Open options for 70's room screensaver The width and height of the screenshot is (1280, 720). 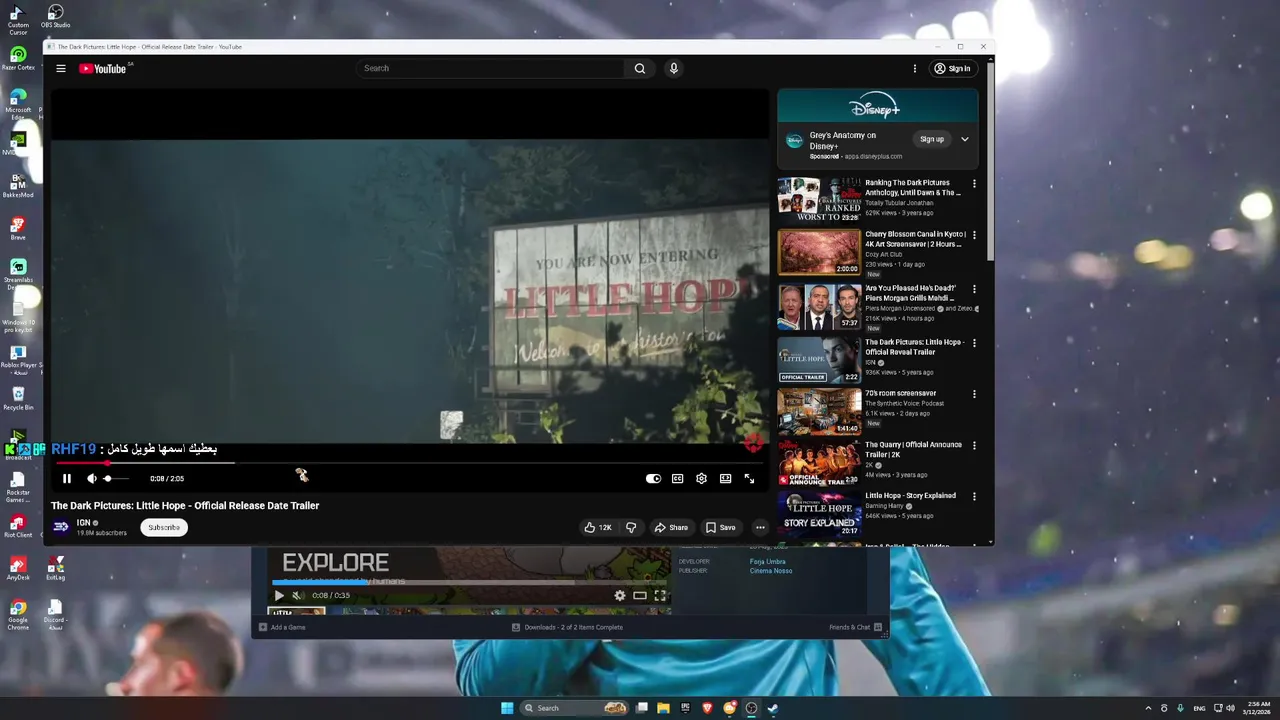click(974, 394)
